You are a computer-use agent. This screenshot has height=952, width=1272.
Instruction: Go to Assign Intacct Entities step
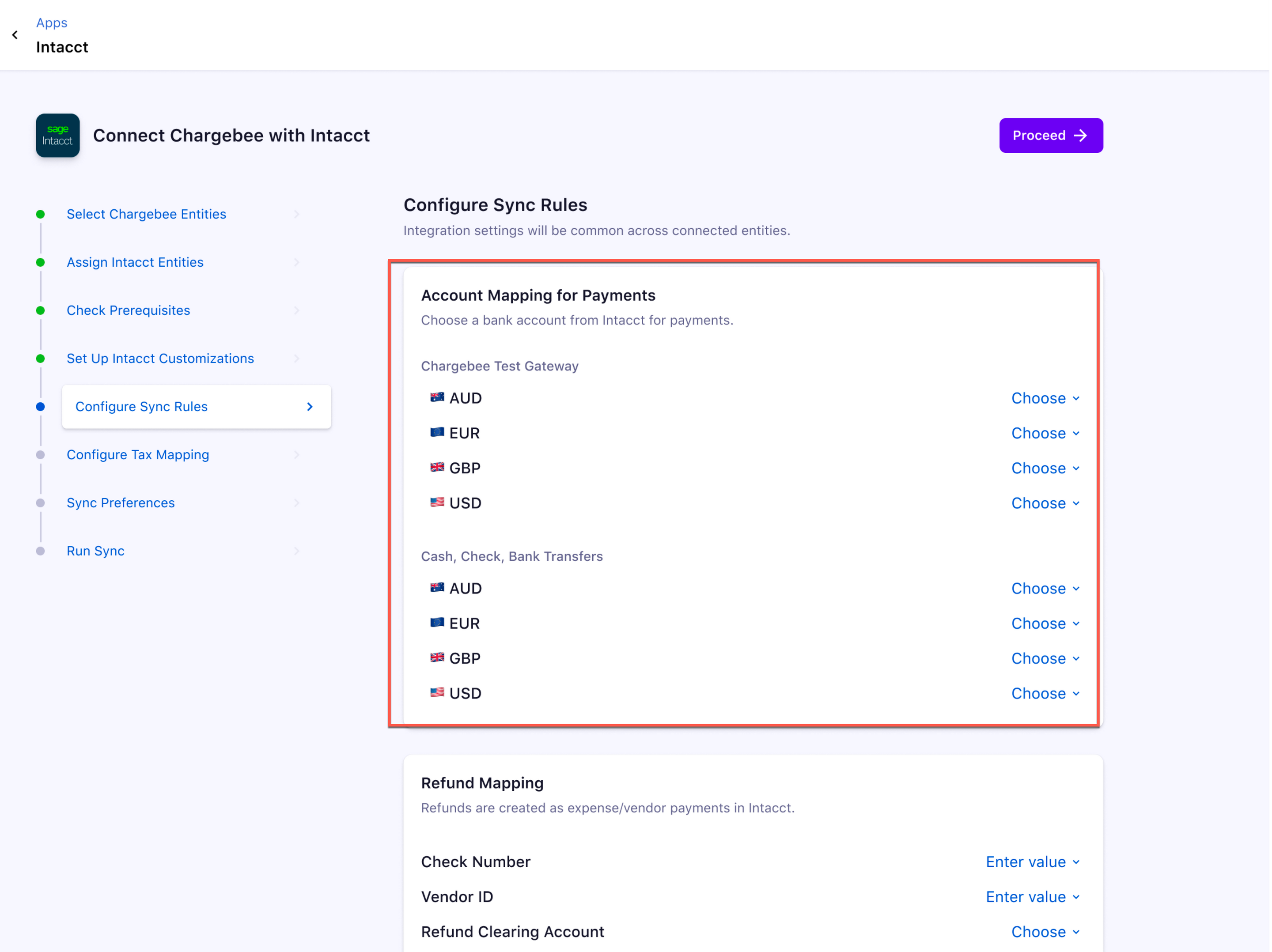click(135, 263)
